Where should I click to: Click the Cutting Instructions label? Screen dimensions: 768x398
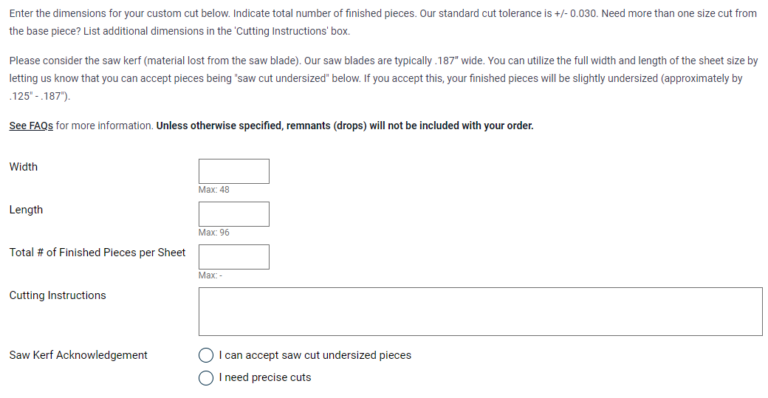tap(57, 295)
